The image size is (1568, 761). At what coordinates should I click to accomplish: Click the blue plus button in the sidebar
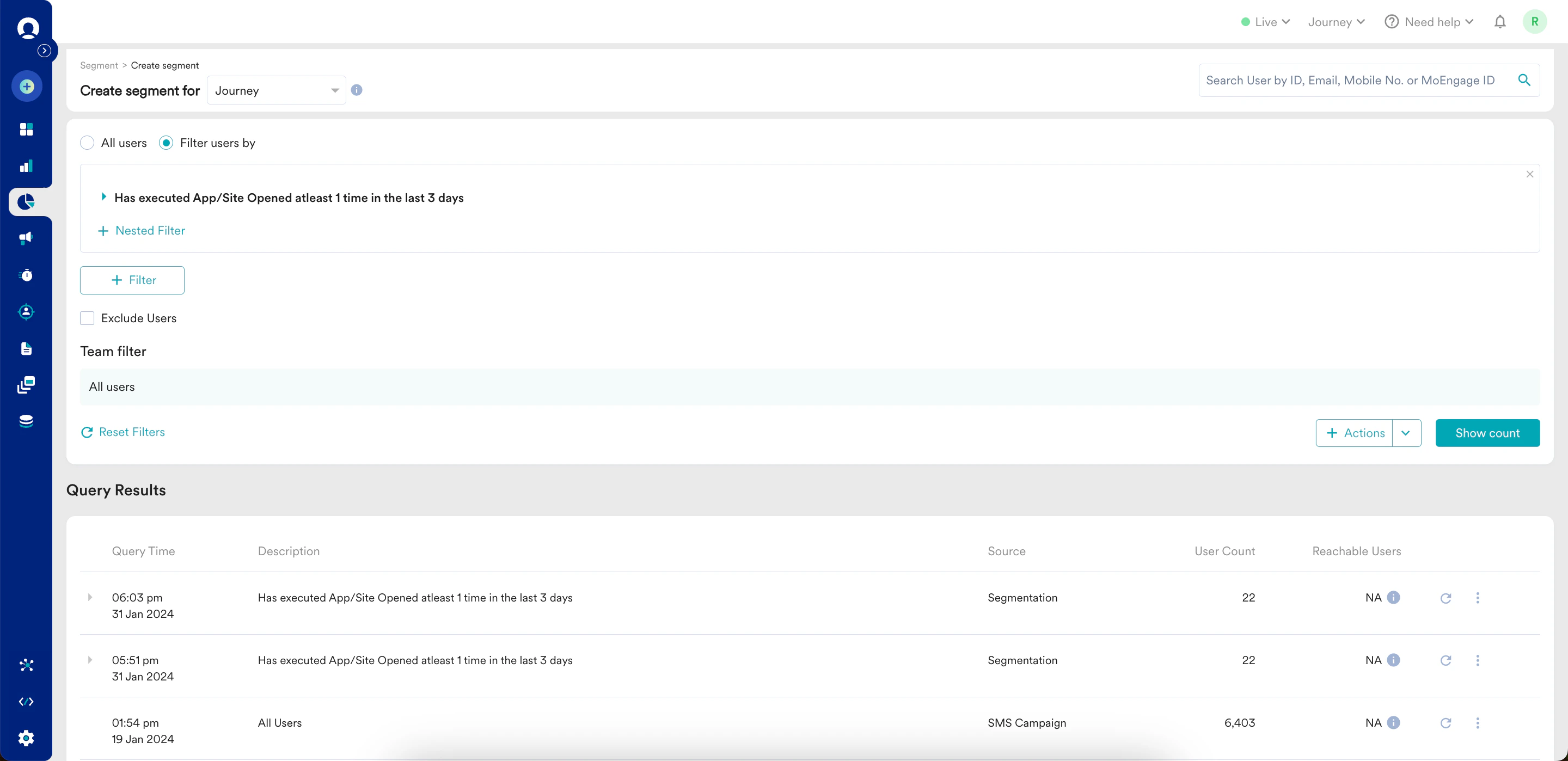pyautogui.click(x=26, y=86)
